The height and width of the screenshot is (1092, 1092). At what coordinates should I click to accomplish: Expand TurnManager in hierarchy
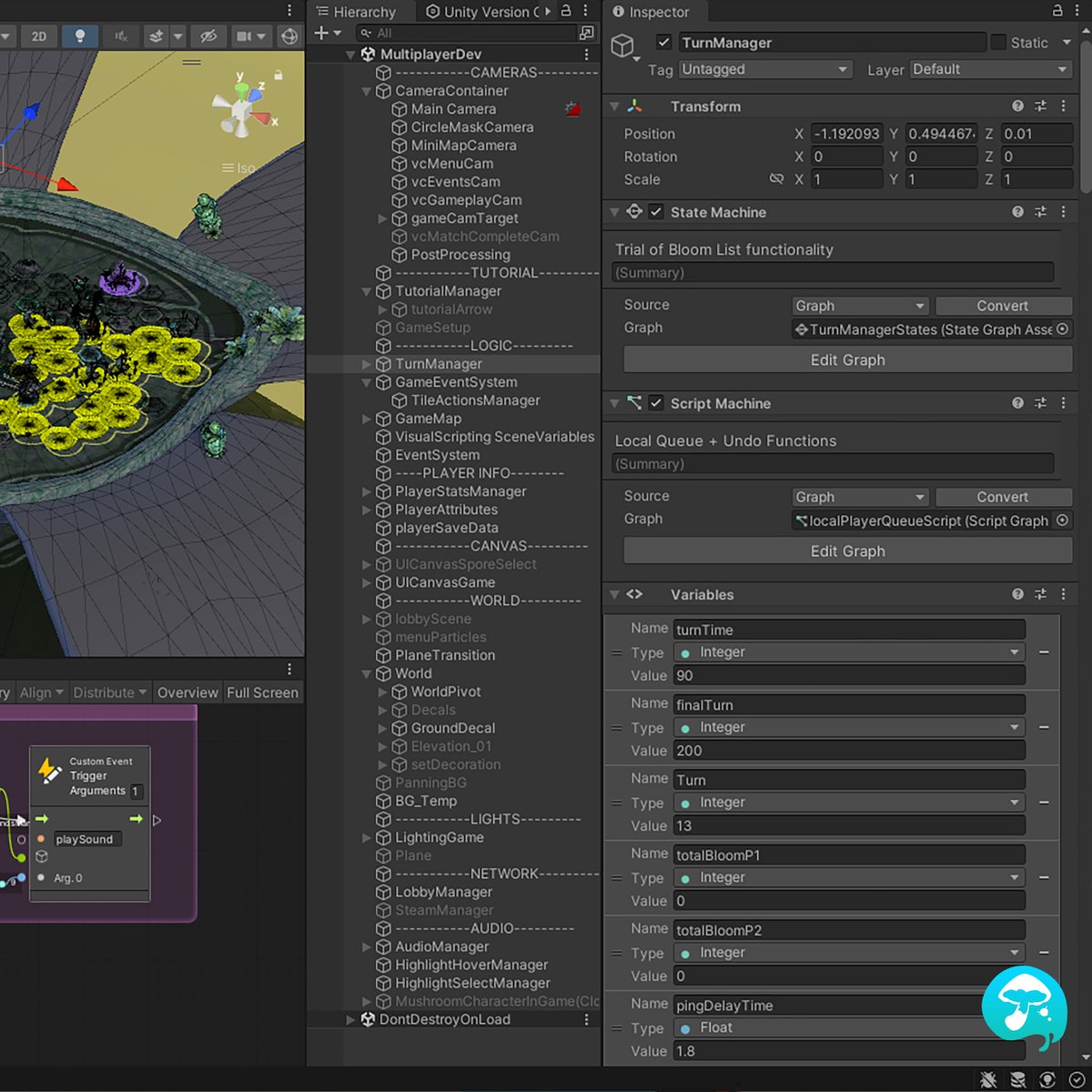367,364
